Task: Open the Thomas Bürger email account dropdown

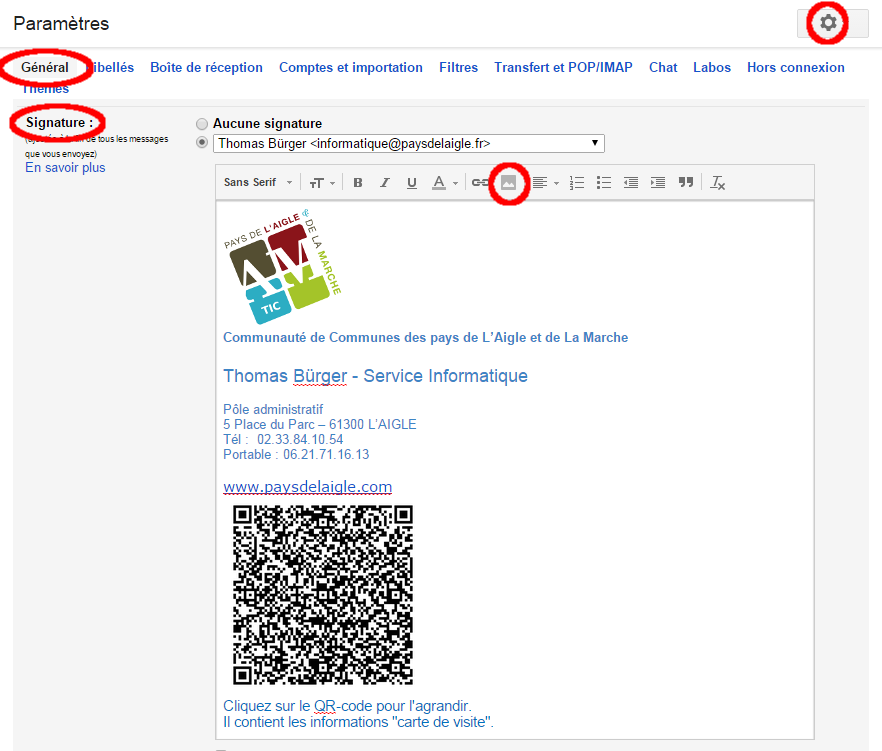Action: [x=409, y=143]
